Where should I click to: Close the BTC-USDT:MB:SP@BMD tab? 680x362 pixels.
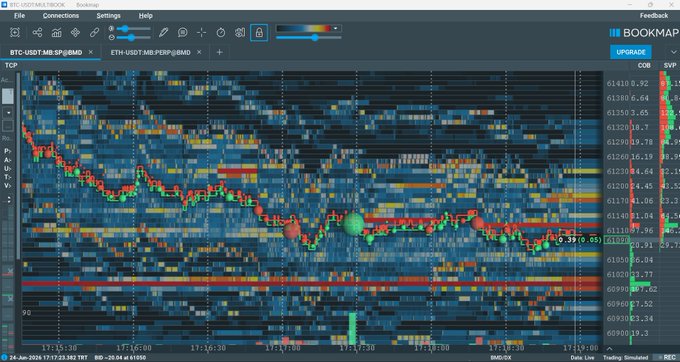click(91, 52)
